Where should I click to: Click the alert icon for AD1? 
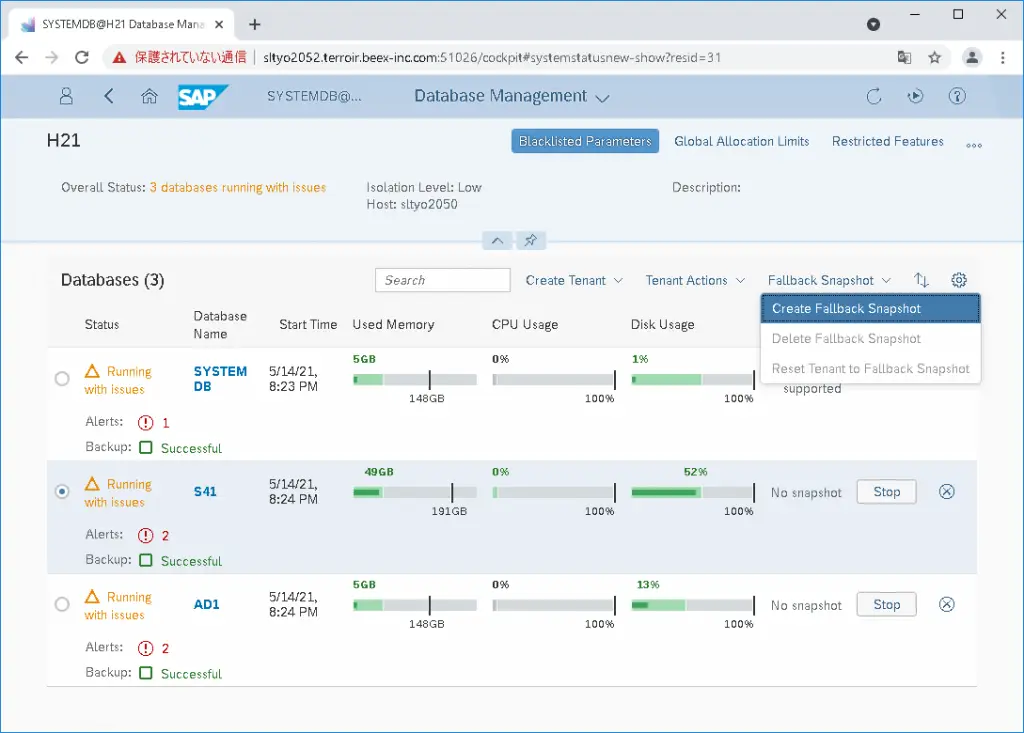(x=146, y=648)
